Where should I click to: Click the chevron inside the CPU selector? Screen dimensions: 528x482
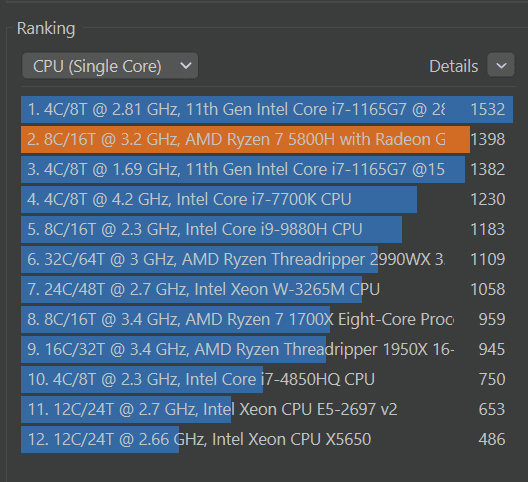186,65
